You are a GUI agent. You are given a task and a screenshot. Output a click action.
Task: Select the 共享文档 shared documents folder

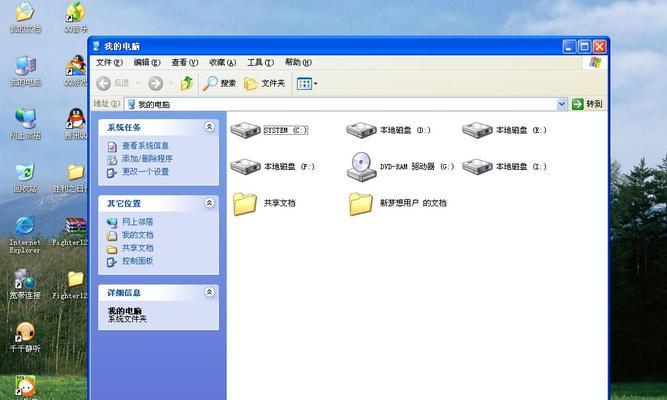(245, 203)
